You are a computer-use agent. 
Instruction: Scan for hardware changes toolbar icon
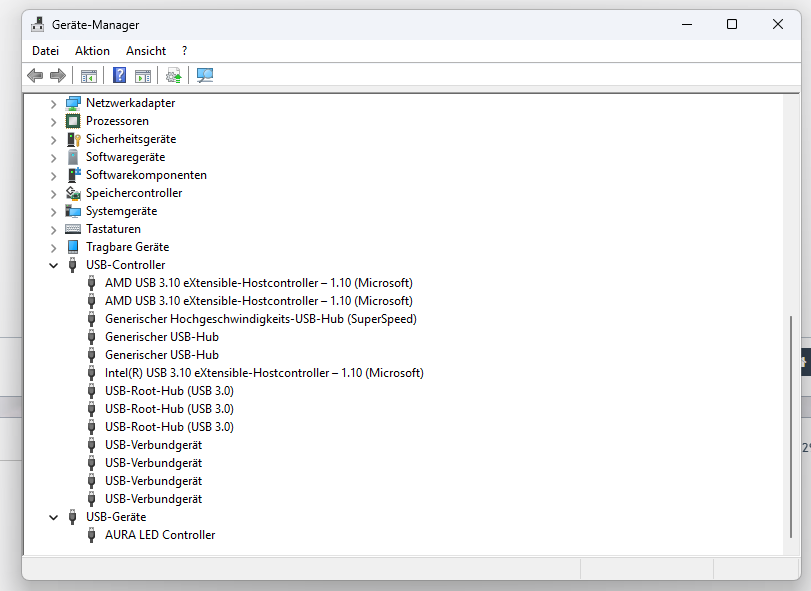tap(205, 75)
